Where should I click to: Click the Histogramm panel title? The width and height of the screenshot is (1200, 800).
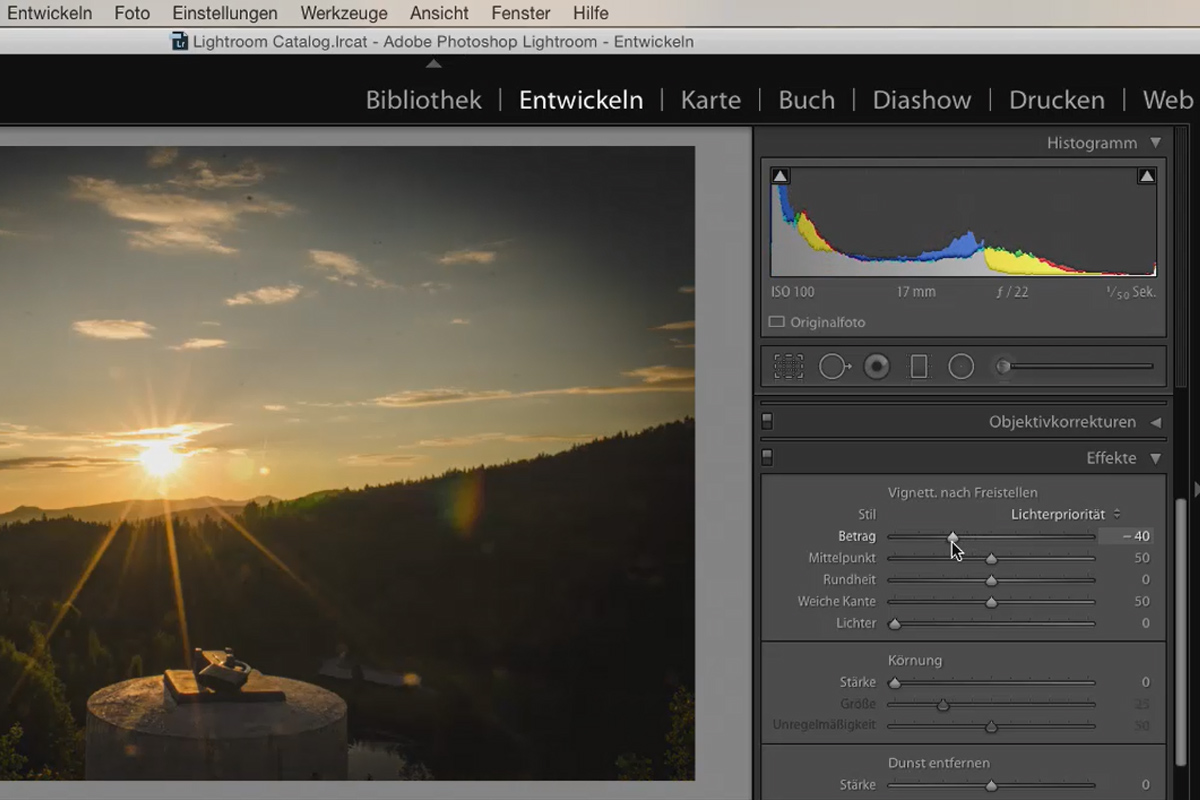pyautogui.click(x=1091, y=143)
